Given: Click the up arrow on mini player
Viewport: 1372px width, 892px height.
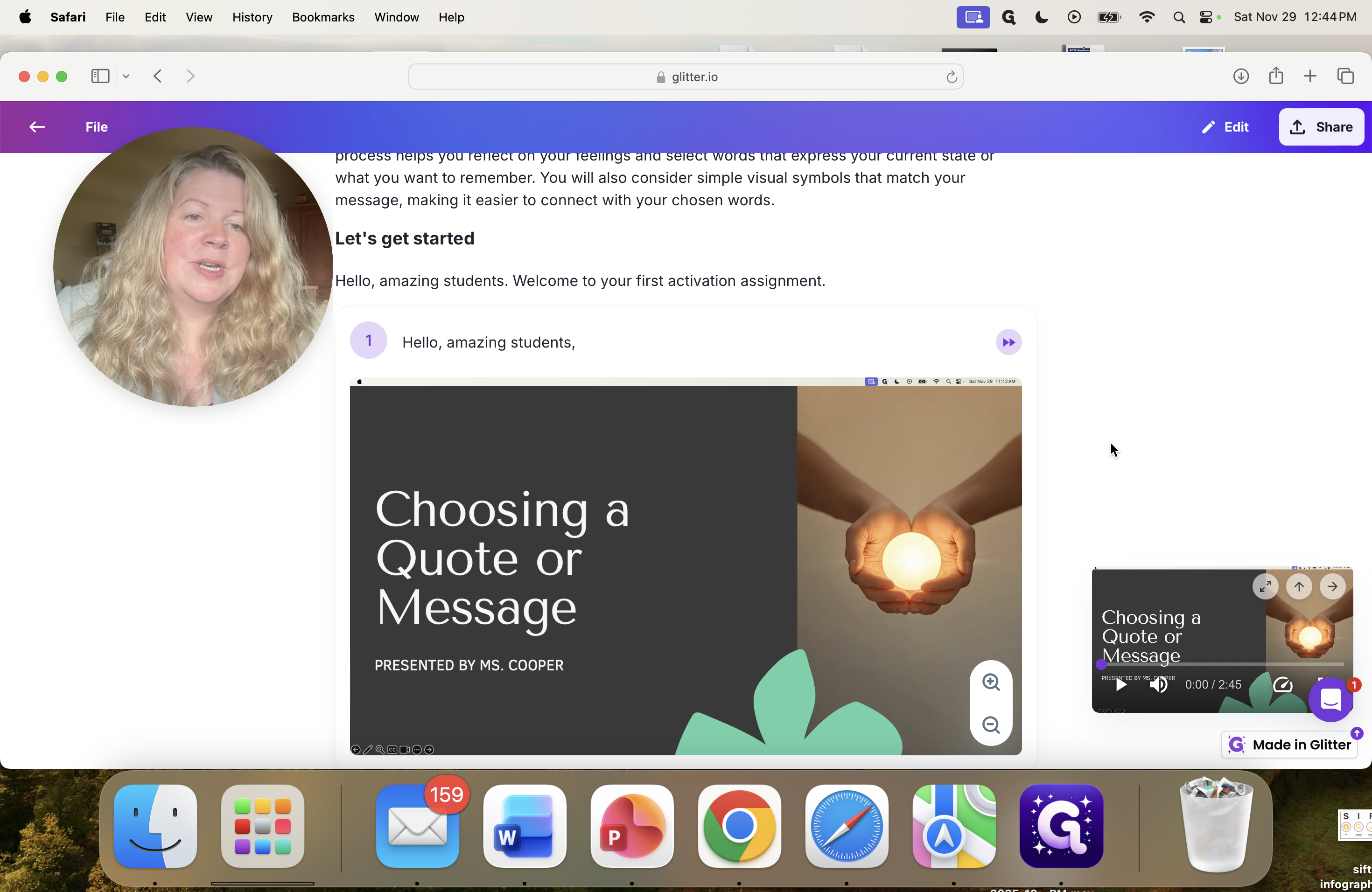Looking at the screenshot, I should 1299,586.
